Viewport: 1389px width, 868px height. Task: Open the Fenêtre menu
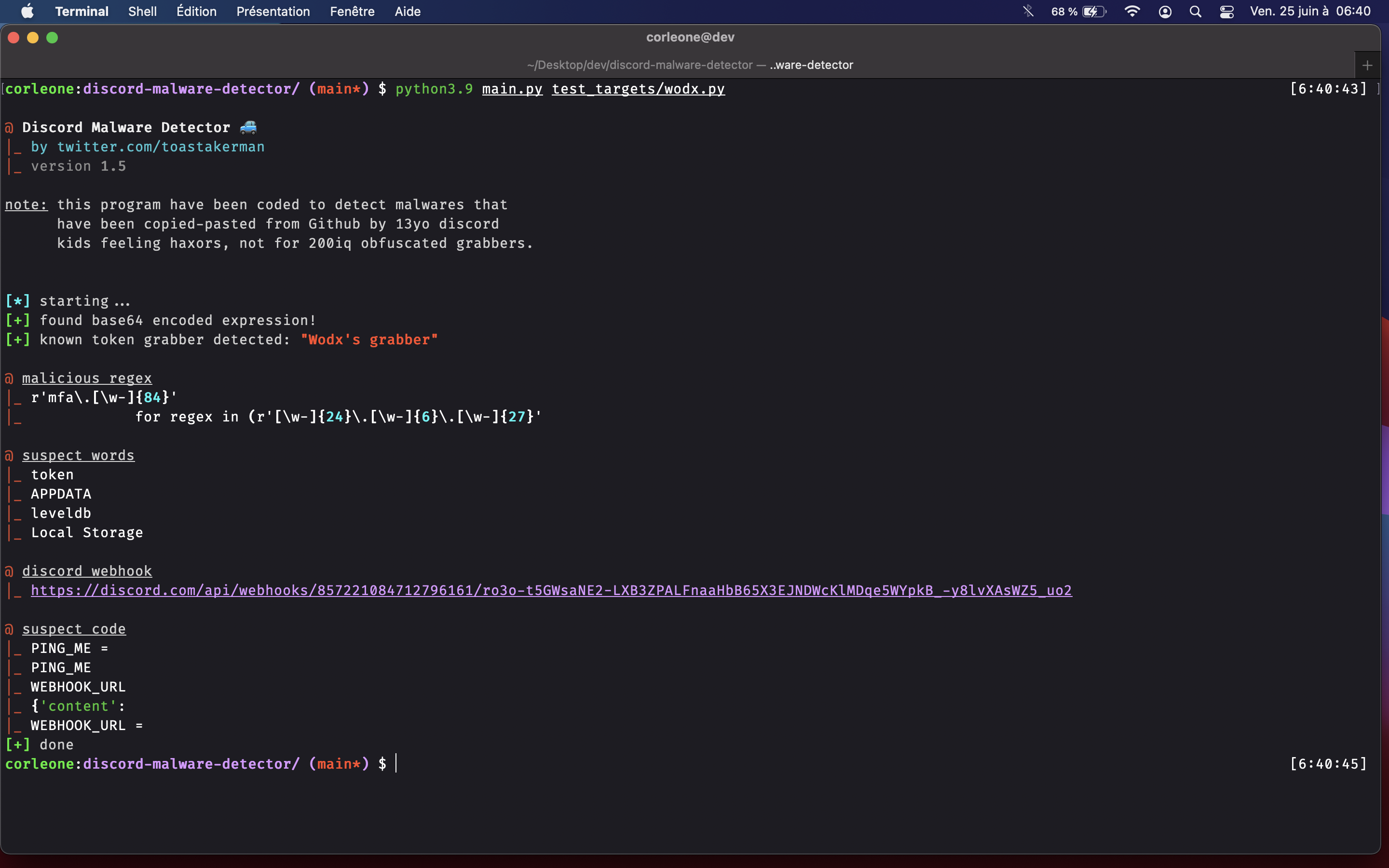352,12
